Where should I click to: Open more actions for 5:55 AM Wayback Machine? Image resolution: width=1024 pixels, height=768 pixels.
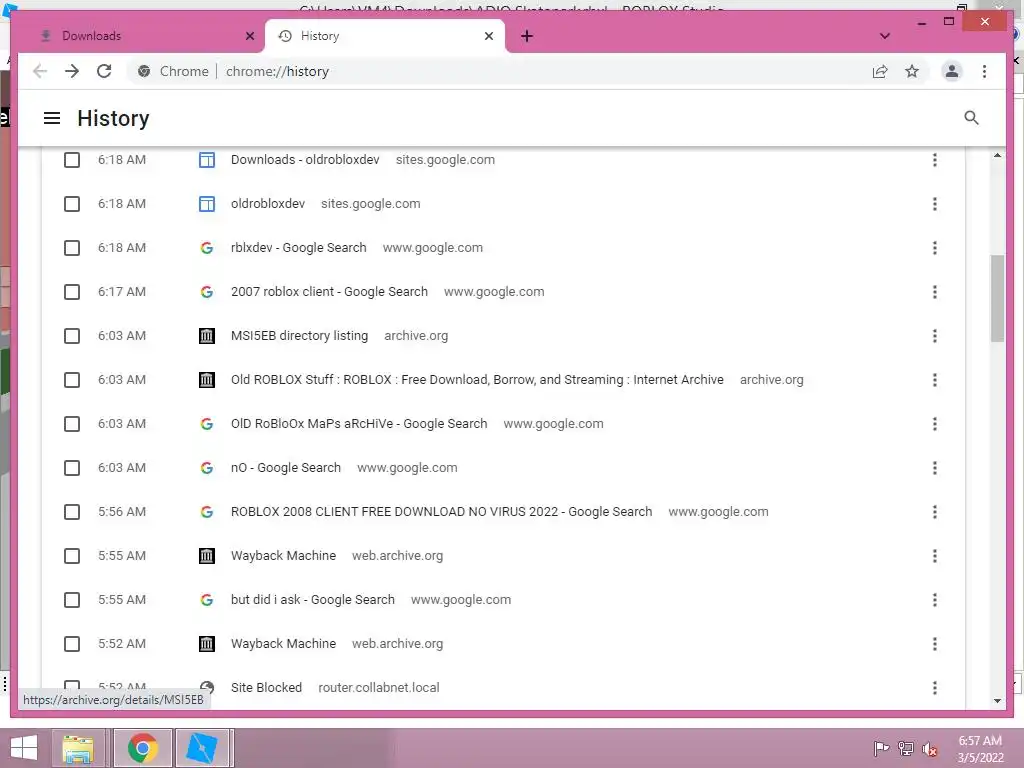(x=935, y=556)
